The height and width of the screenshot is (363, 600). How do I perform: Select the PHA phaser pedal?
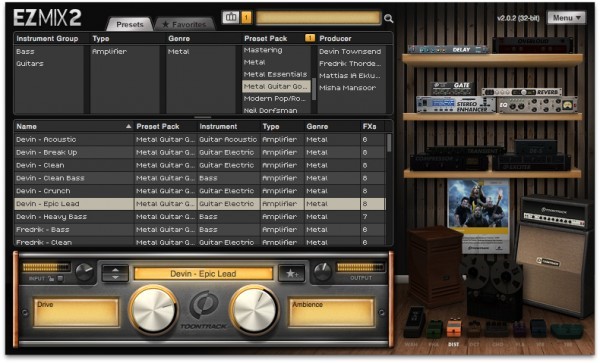[x=435, y=329]
